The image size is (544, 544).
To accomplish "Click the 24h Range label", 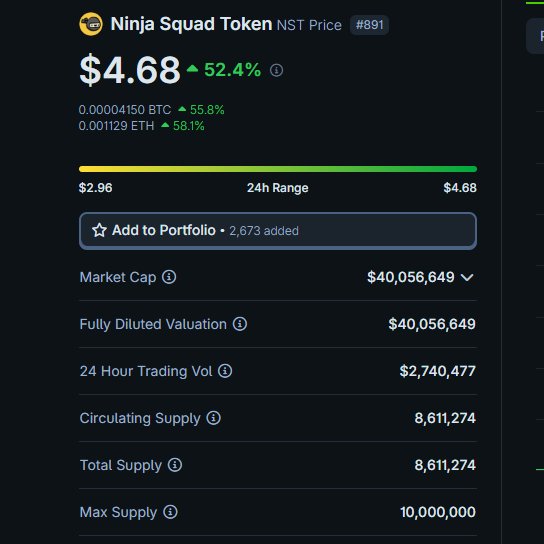I will click(x=278, y=188).
